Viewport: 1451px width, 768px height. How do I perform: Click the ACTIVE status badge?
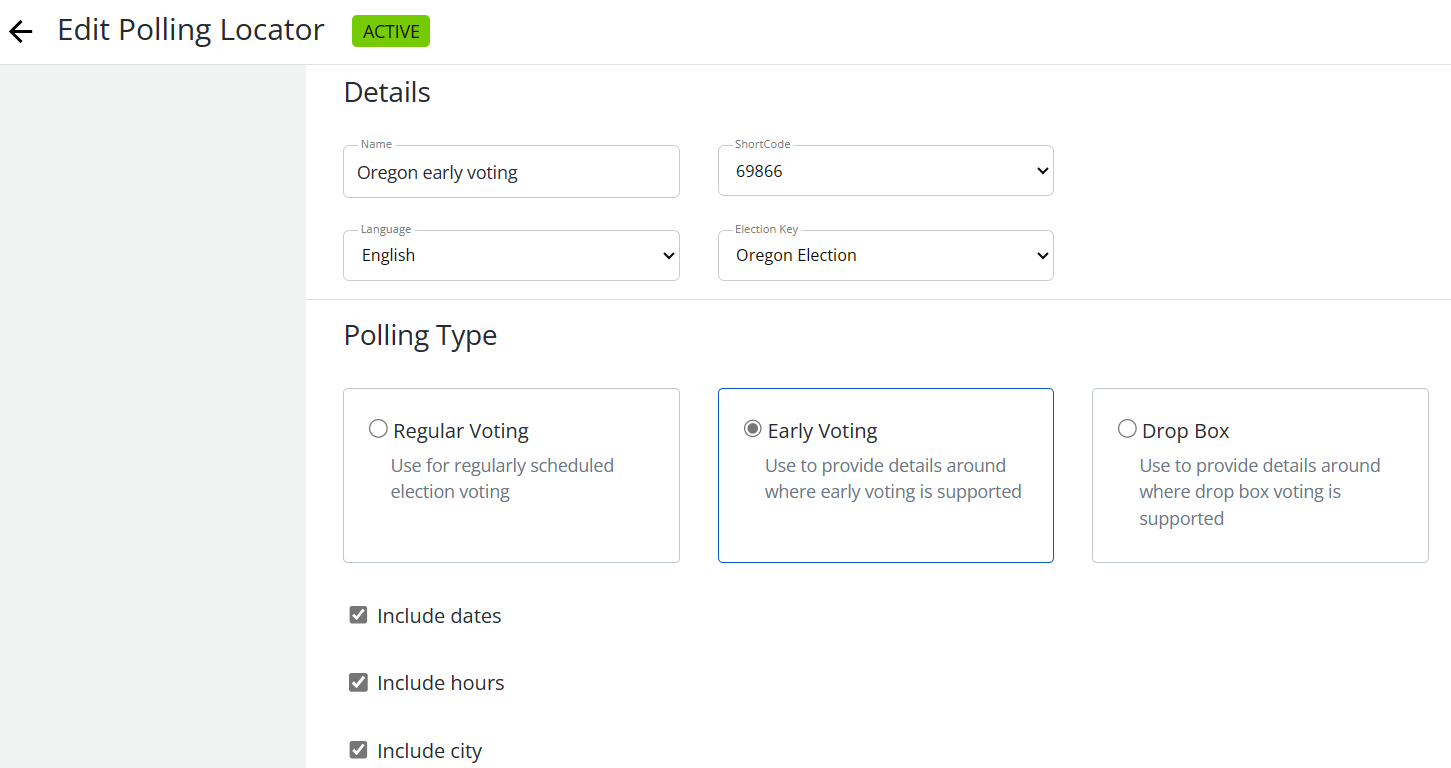point(390,31)
